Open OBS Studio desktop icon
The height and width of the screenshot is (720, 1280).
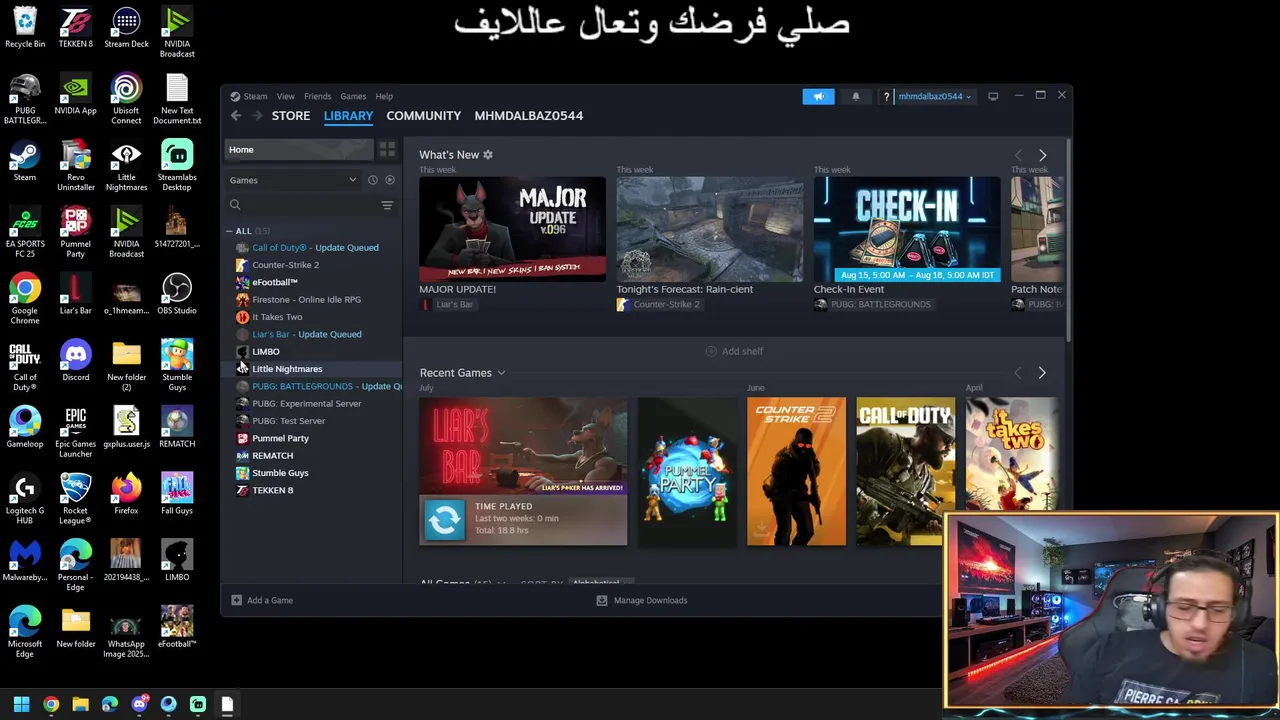pyautogui.click(x=177, y=294)
